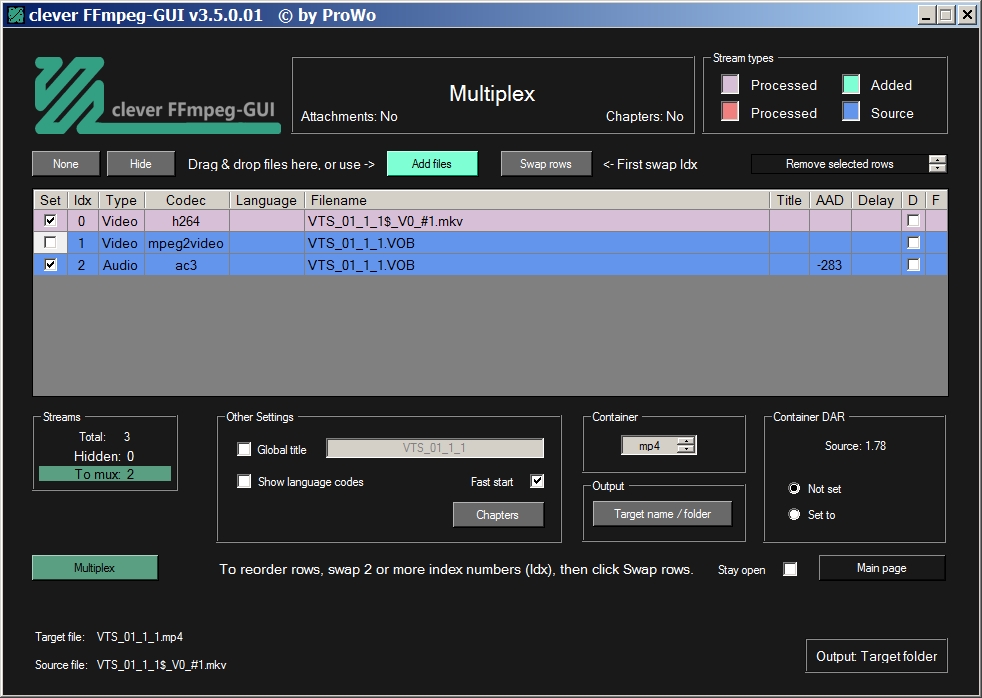Click the Language column header
Image resolution: width=982 pixels, height=698 pixels.
pos(266,200)
